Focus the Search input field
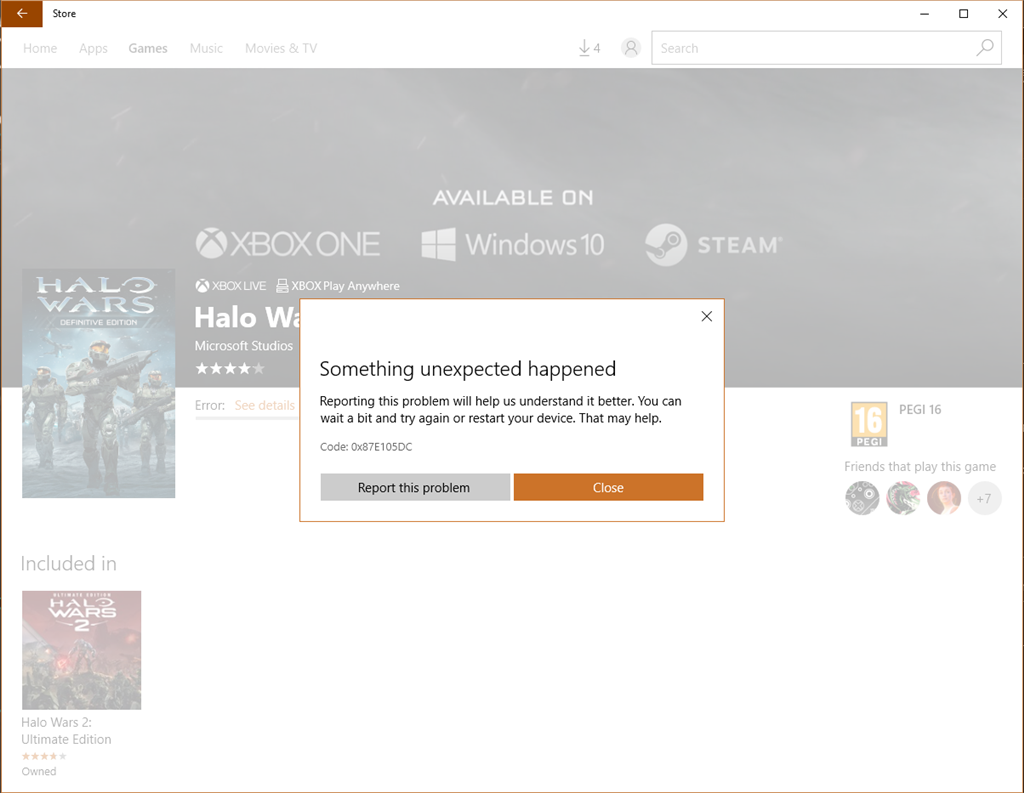This screenshot has height=793, width=1024. pos(826,48)
